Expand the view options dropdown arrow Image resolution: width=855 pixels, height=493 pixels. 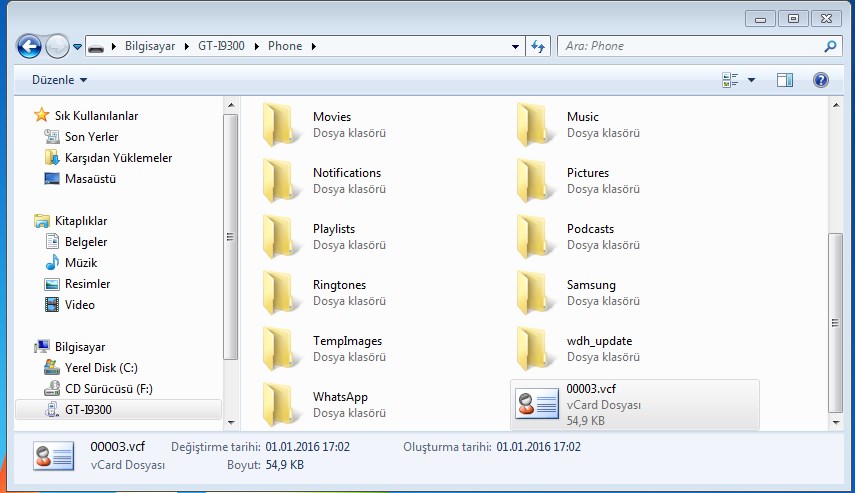click(x=751, y=80)
